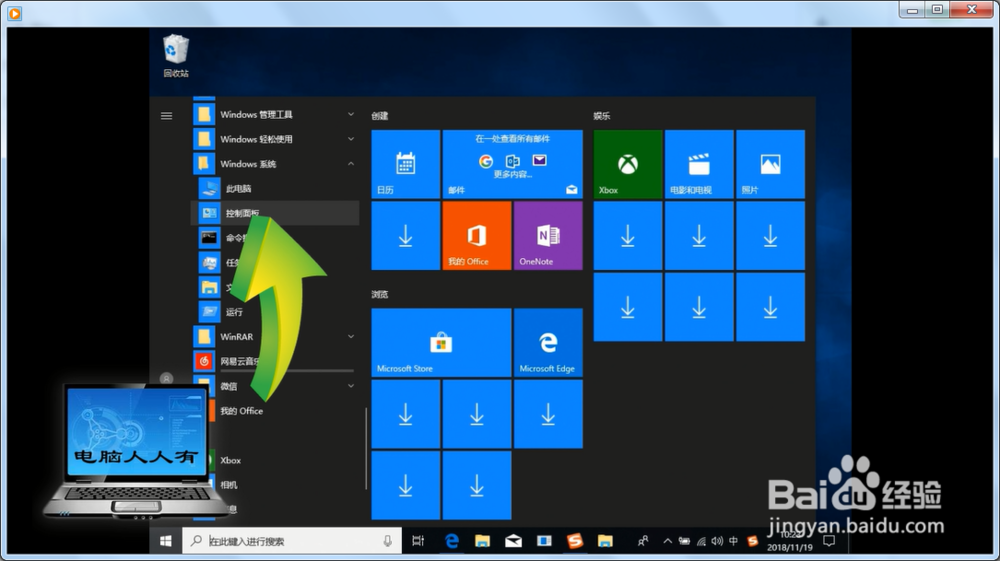This screenshot has height=561, width=1000.
Task: Open the Mail envelope on the taskbar
Action: point(513,541)
